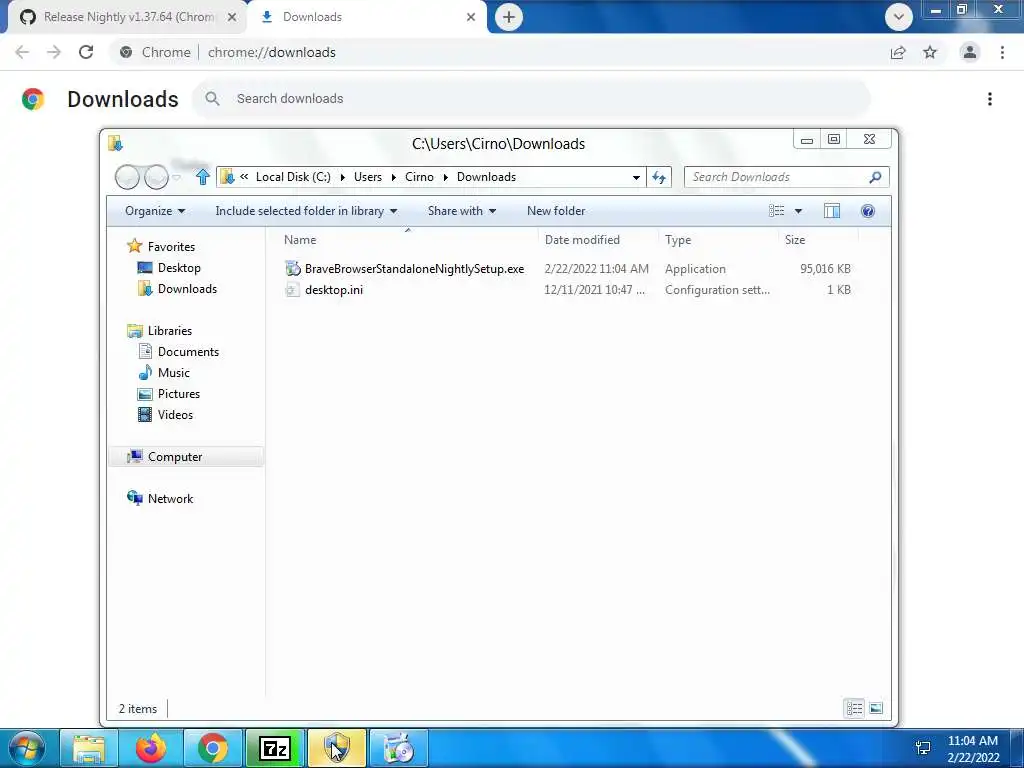Bookmark this page with the star icon
This screenshot has height=768, width=1024.
pyautogui.click(x=930, y=52)
